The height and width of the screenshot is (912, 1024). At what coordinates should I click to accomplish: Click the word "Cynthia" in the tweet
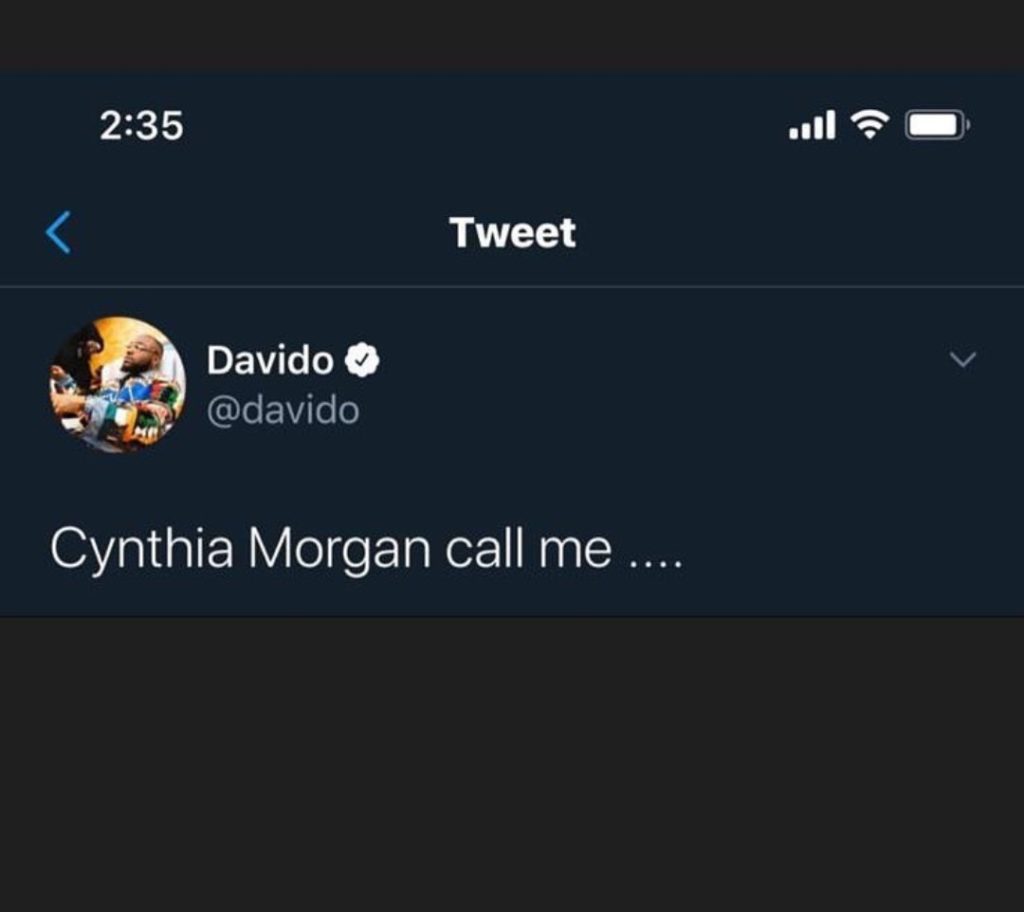(142, 549)
